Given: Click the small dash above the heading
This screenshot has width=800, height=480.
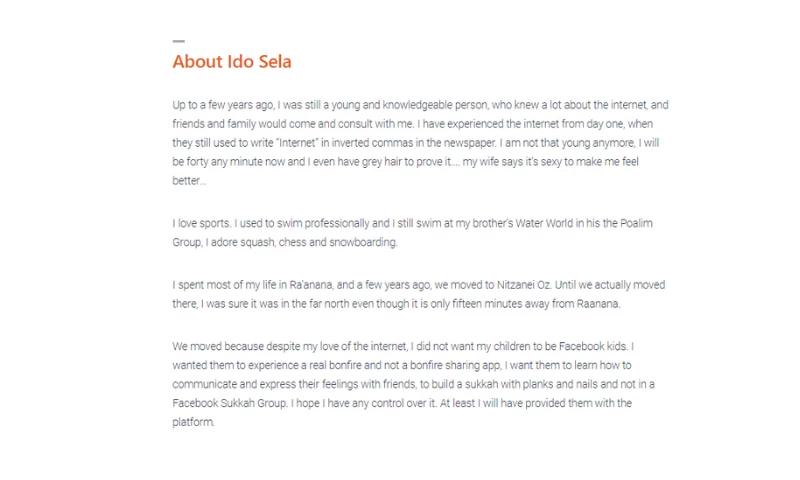Looking at the screenshot, I should point(178,41).
